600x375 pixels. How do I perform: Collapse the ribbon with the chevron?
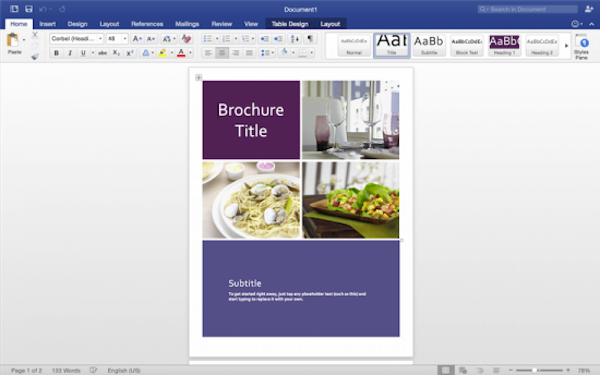tap(592, 24)
